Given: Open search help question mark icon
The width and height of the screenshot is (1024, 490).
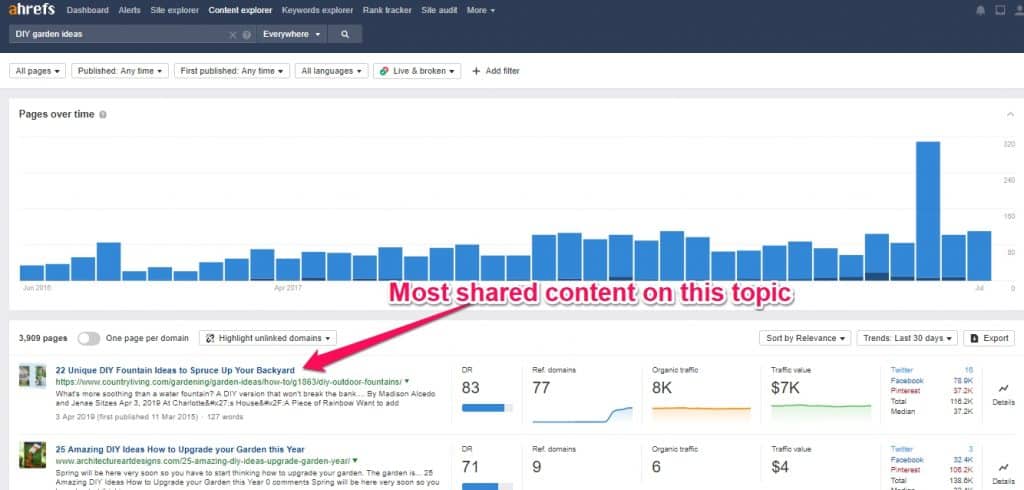Looking at the screenshot, I should 246,35.
